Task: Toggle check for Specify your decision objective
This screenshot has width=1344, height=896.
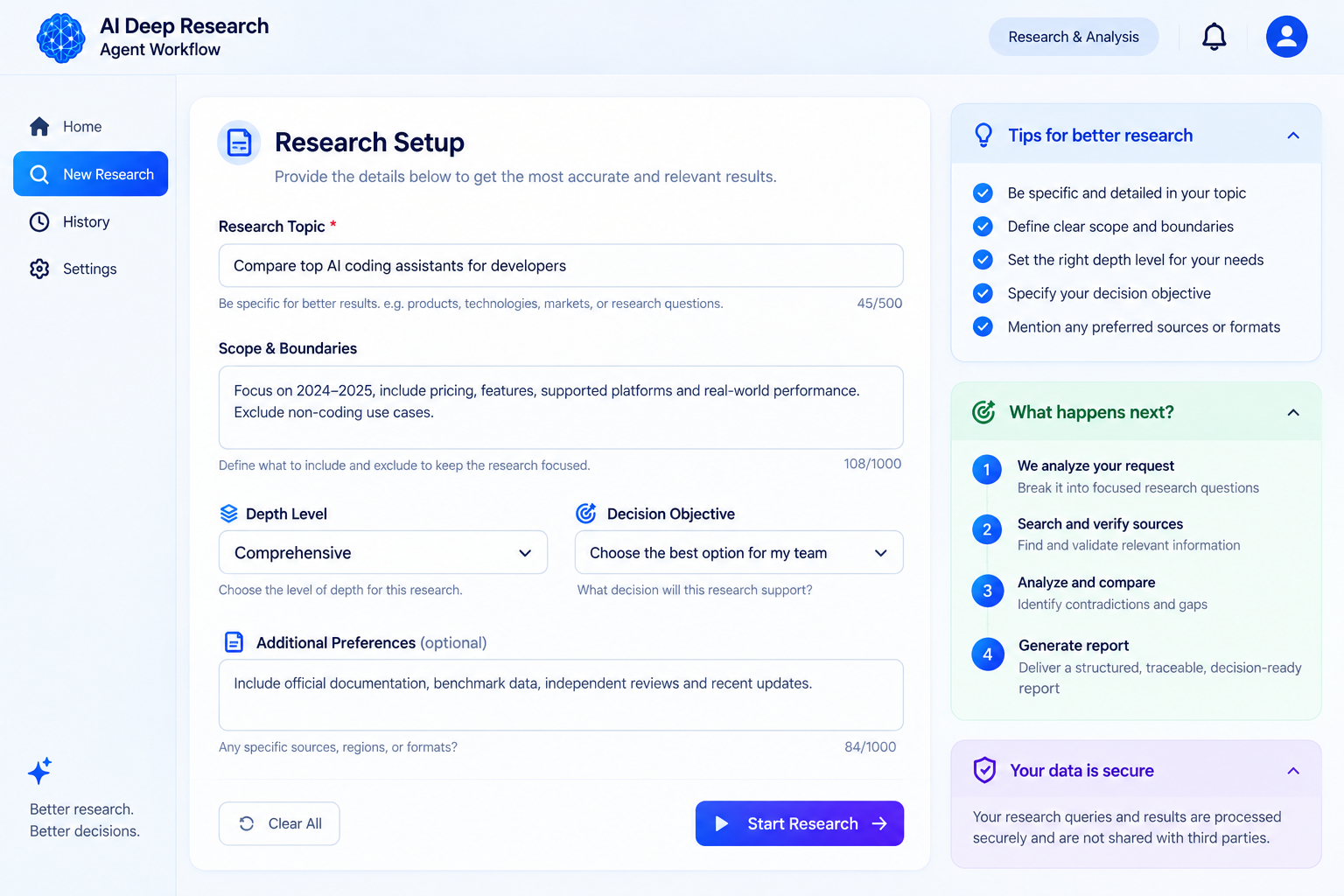Action: point(983,293)
